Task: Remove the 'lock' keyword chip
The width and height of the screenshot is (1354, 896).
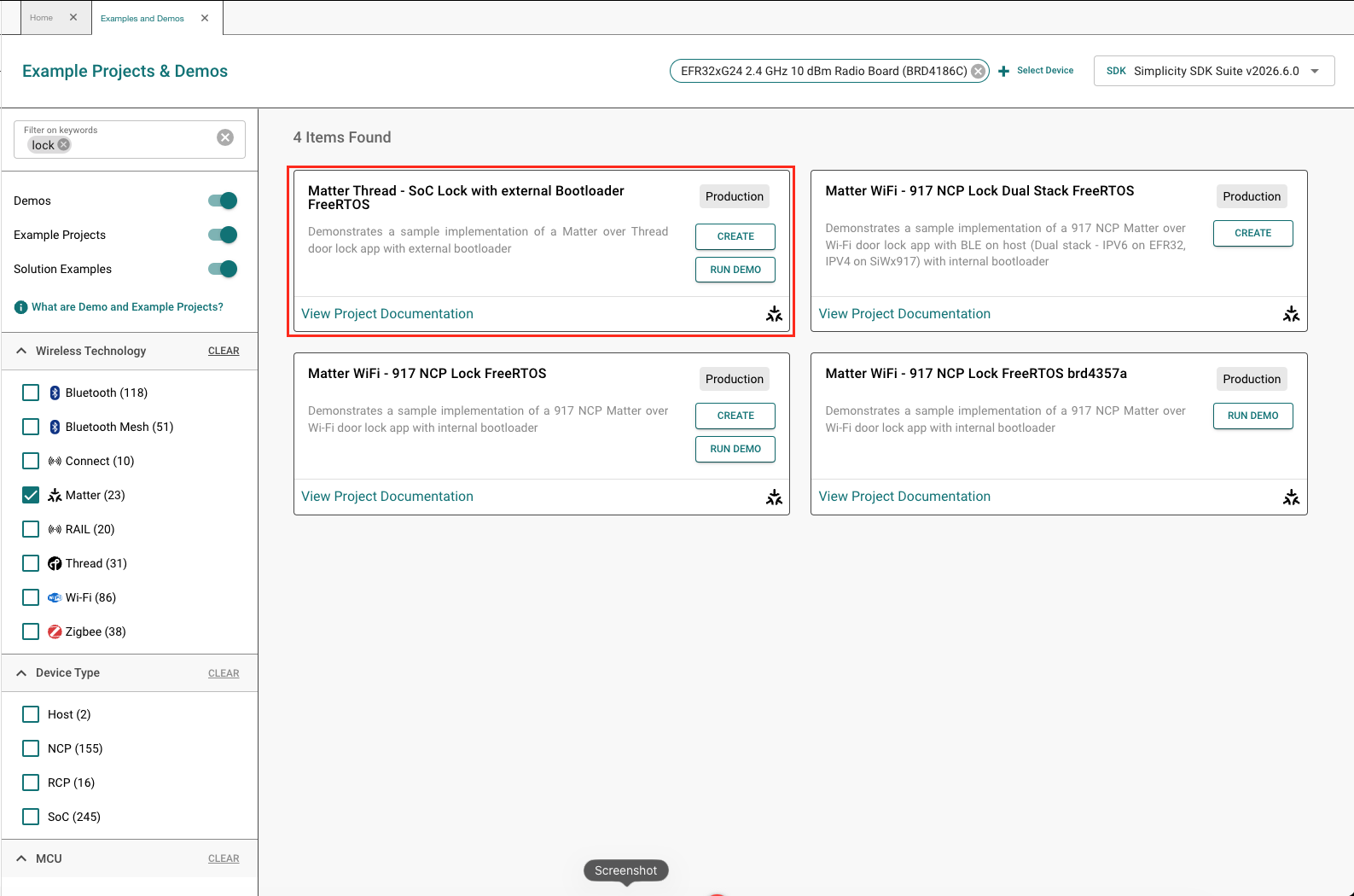Action: pyautogui.click(x=64, y=145)
